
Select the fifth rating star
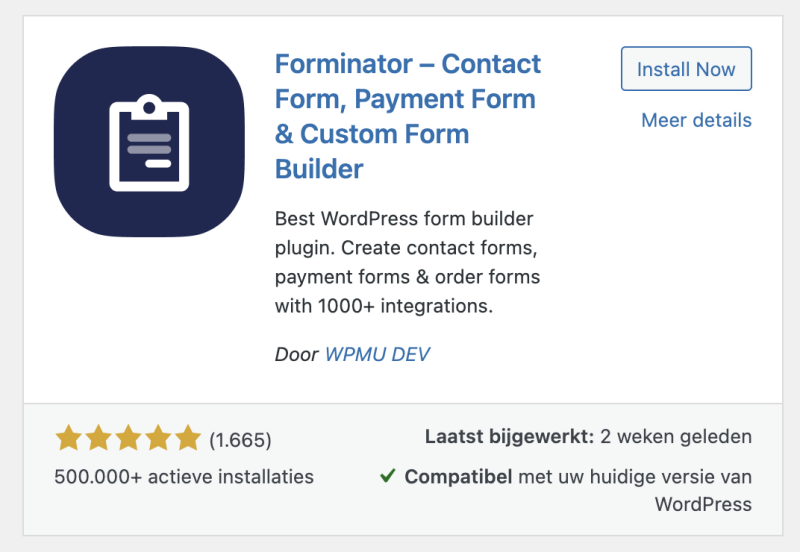pos(188,438)
